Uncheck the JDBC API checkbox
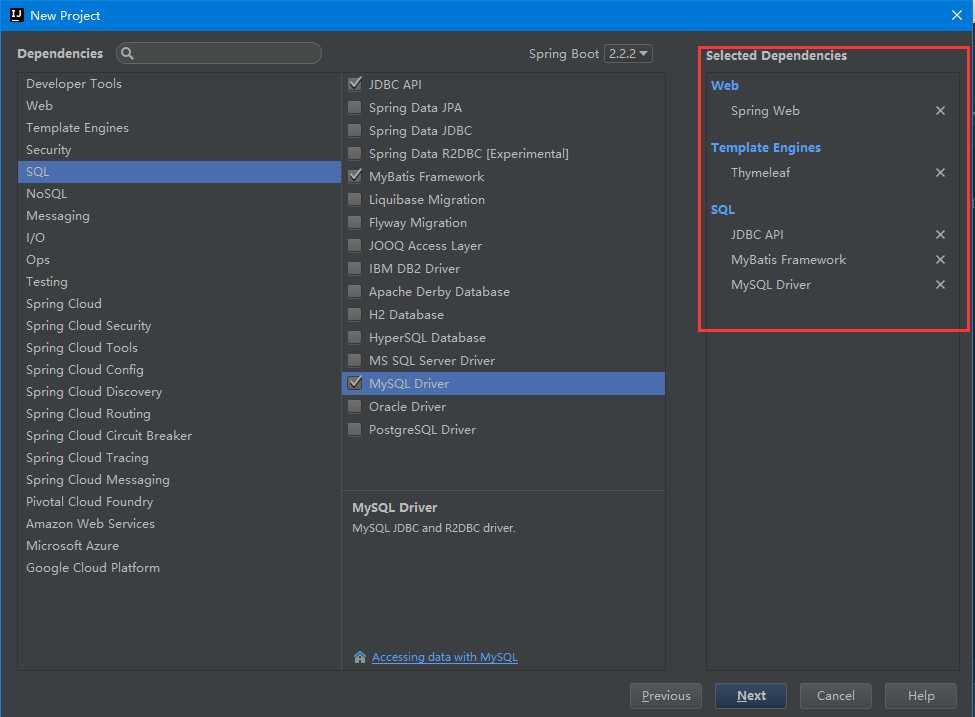975x717 pixels. coord(355,84)
